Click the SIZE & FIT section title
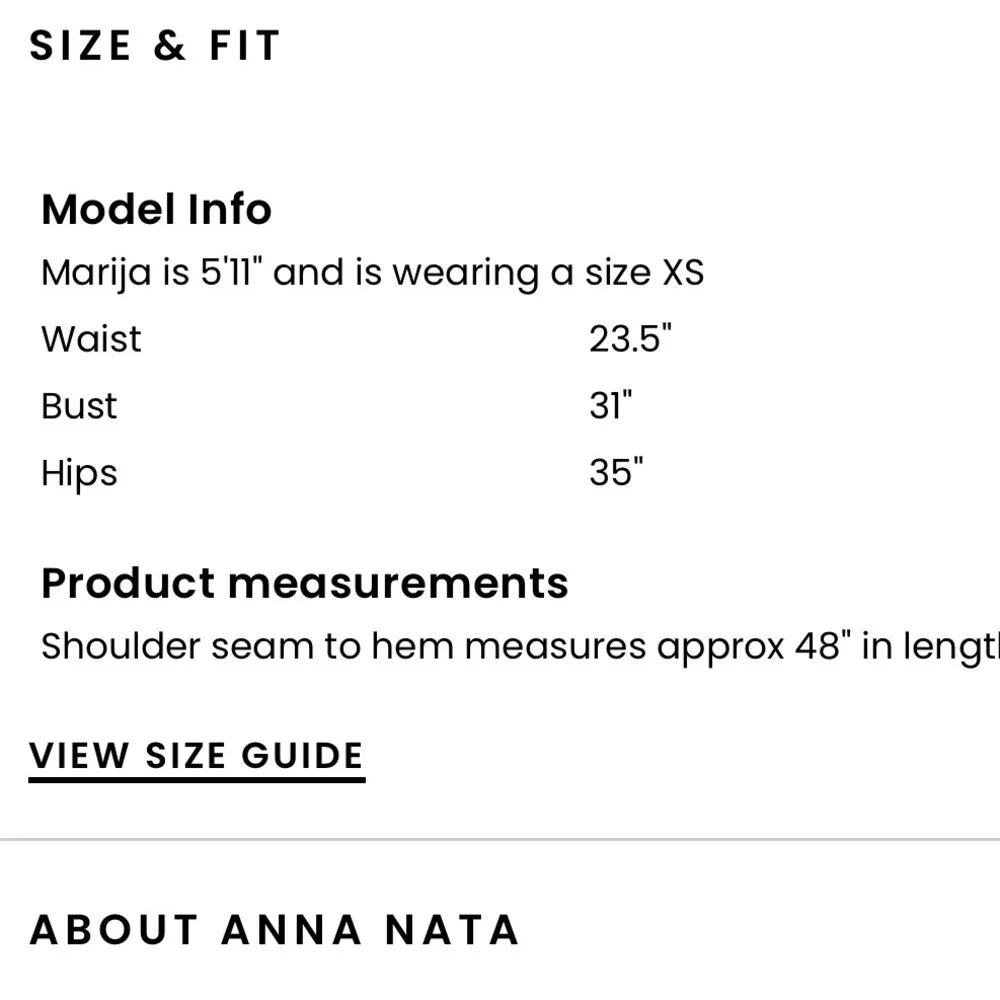The width and height of the screenshot is (1000, 1000). [155, 44]
